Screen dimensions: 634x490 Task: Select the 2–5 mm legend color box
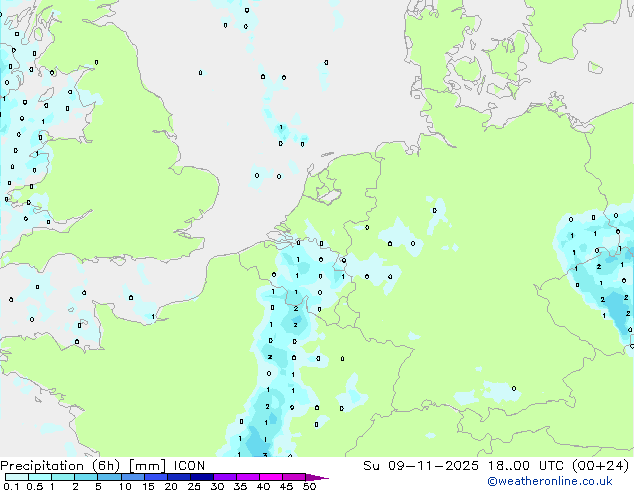pyautogui.click(x=86, y=477)
